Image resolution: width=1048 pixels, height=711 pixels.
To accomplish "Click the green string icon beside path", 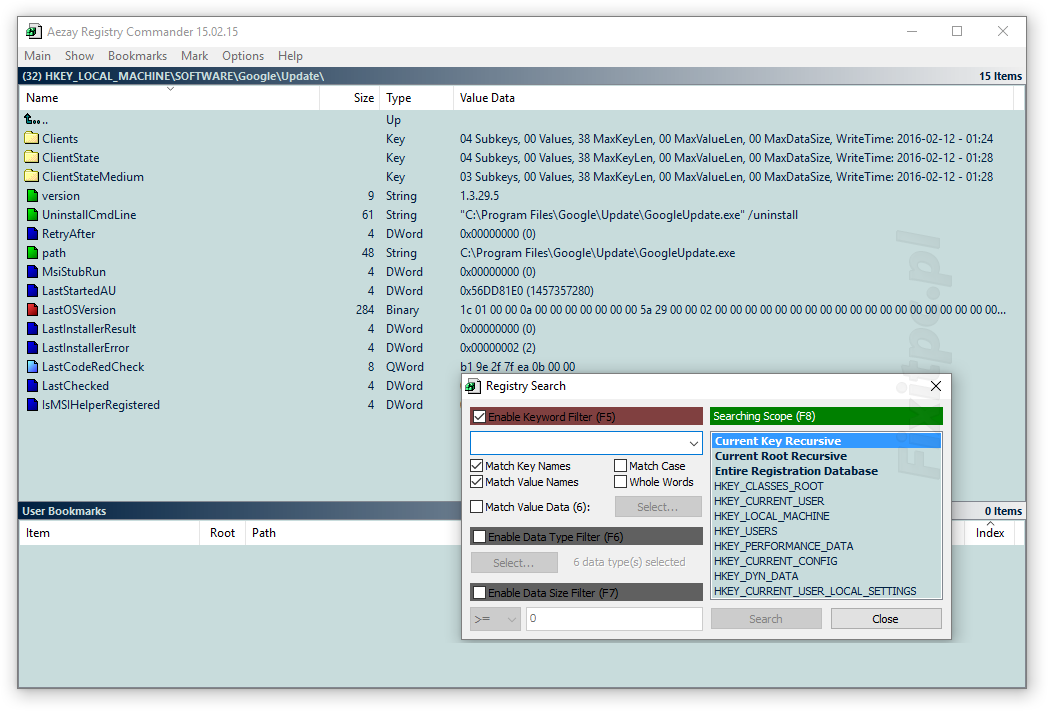I will tap(32, 253).
